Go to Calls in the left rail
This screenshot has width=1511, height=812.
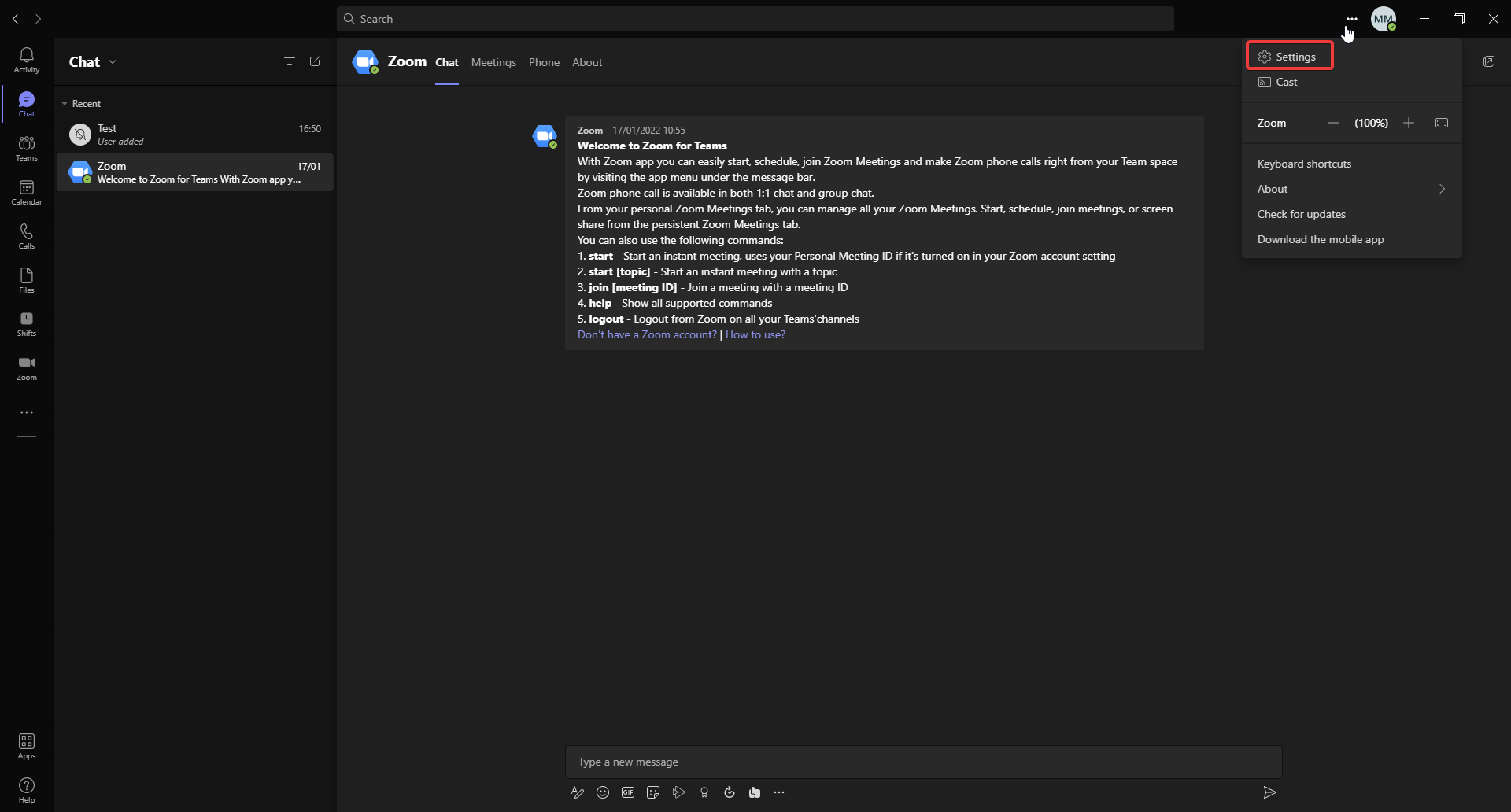click(x=27, y=236)
